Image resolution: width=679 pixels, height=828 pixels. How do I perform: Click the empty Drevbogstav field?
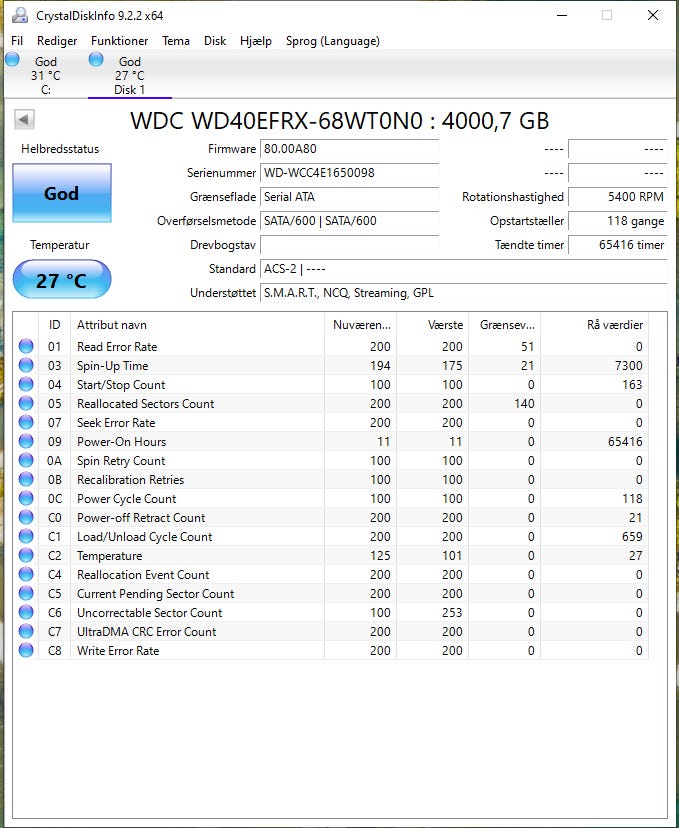(350, 245)
